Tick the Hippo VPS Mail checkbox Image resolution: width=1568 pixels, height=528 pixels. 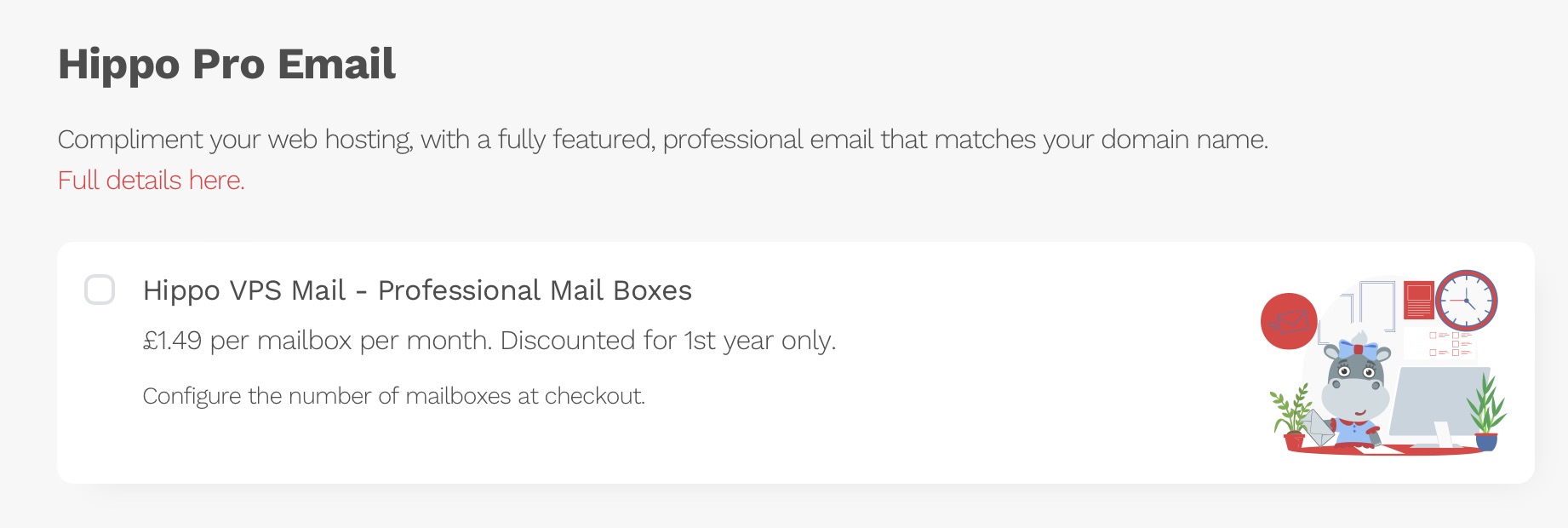[100, 290]
